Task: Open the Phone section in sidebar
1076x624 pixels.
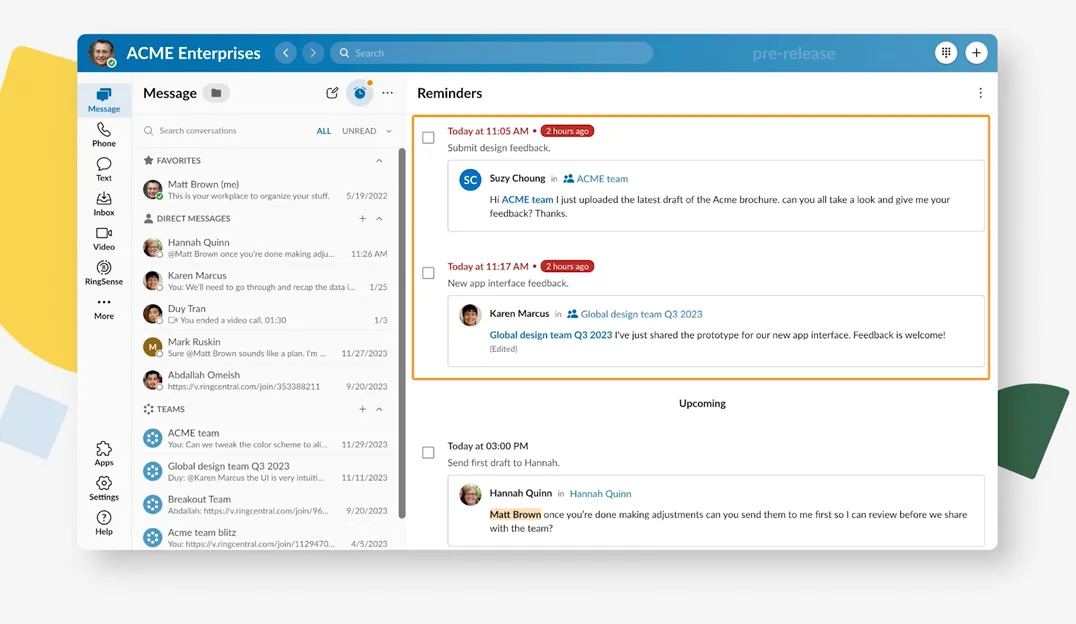Action: pyautogui.click(x=104, y=134)
